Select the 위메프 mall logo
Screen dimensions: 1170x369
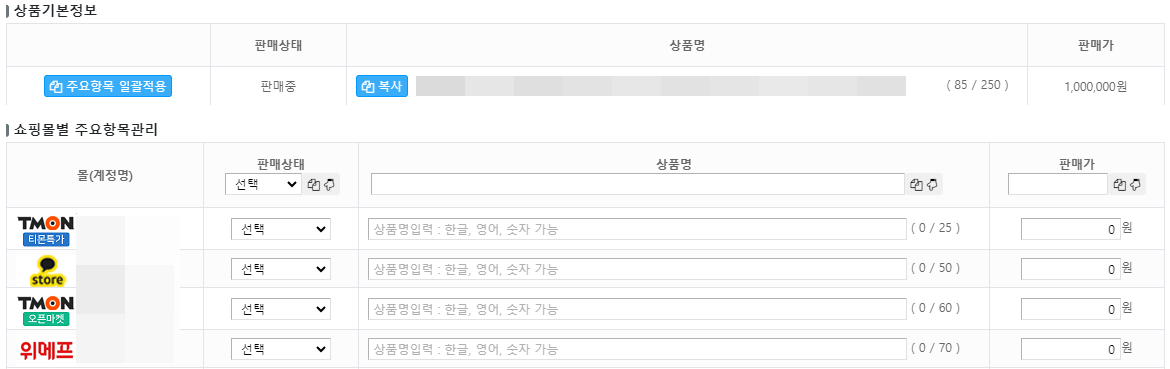point(46,350)
